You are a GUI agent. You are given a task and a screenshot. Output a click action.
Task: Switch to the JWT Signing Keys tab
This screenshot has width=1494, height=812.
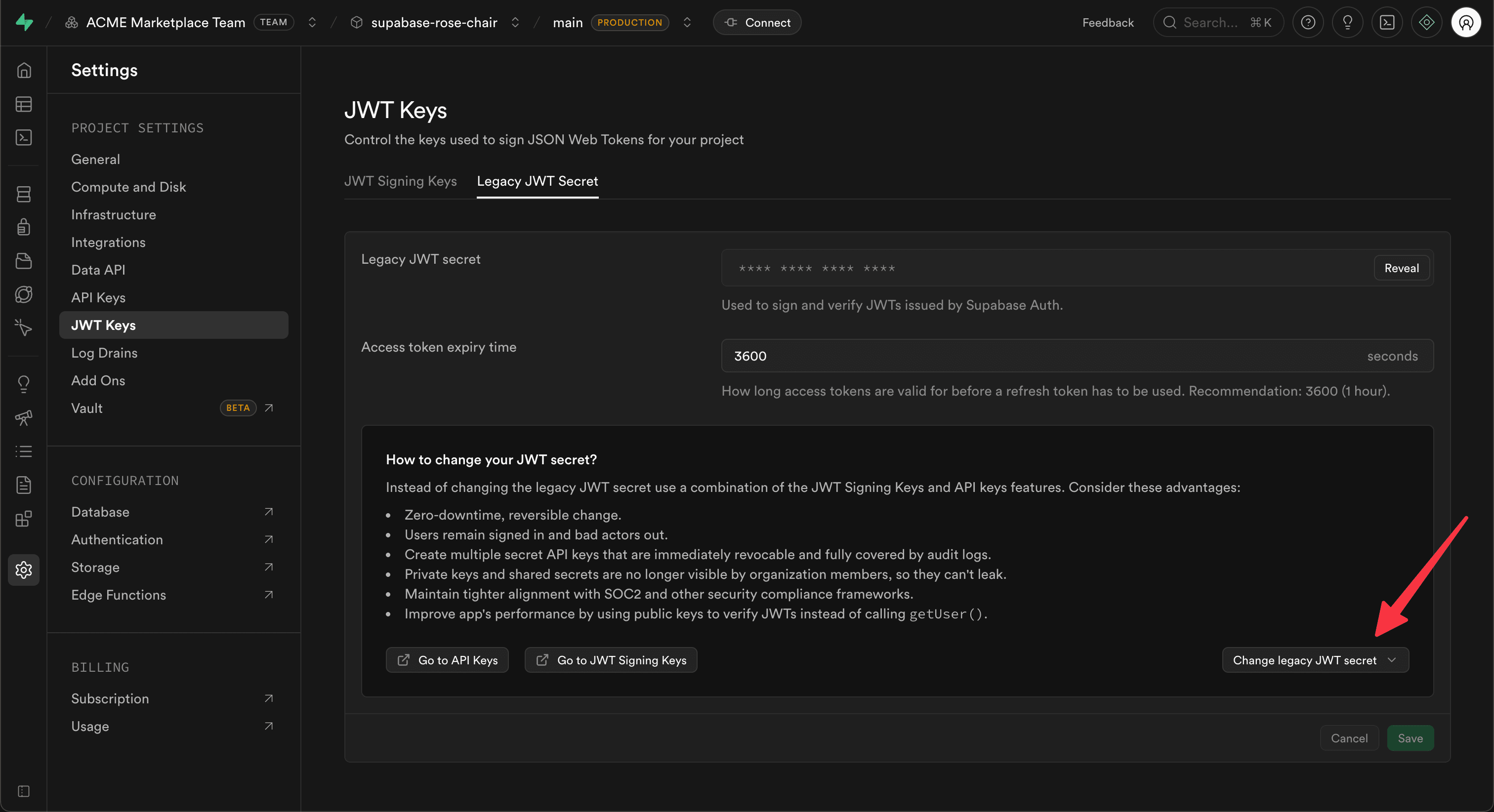(x=400, y=181)
